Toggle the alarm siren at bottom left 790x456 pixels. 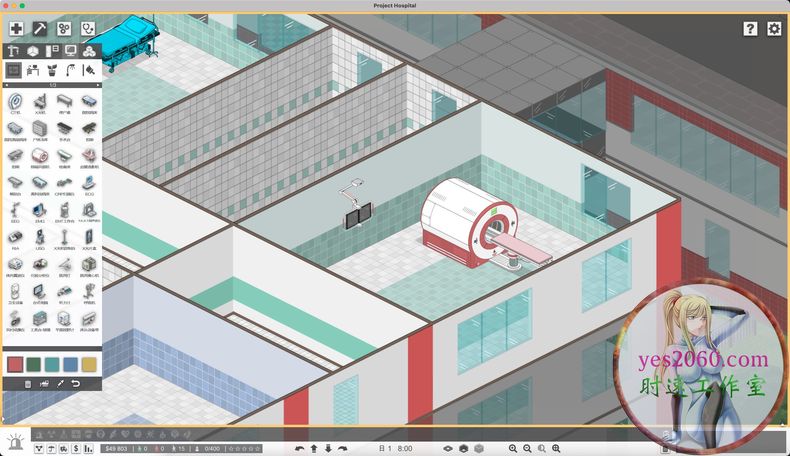(x=14, y=442)
